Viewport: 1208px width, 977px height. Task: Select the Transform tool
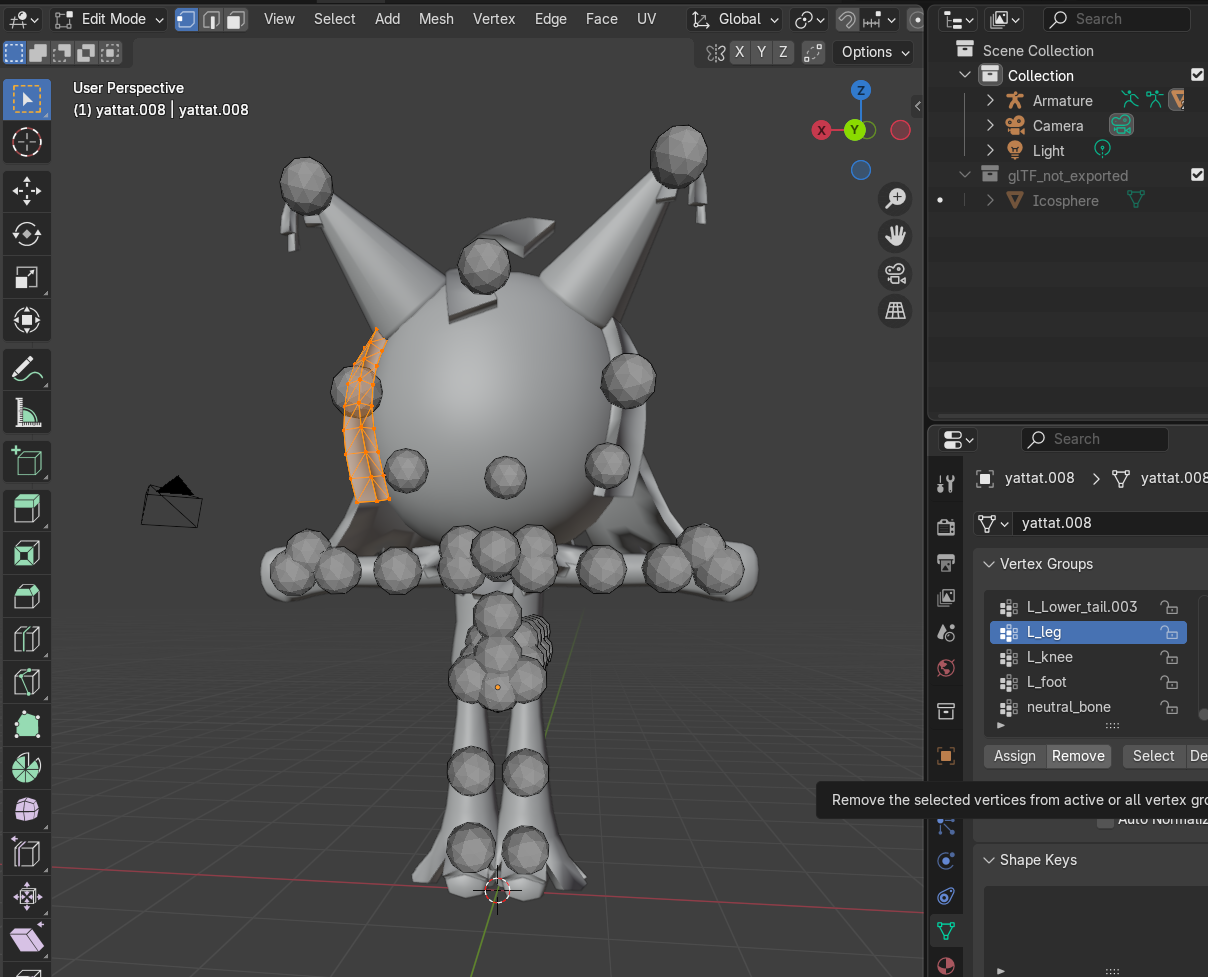pos(27,320)
